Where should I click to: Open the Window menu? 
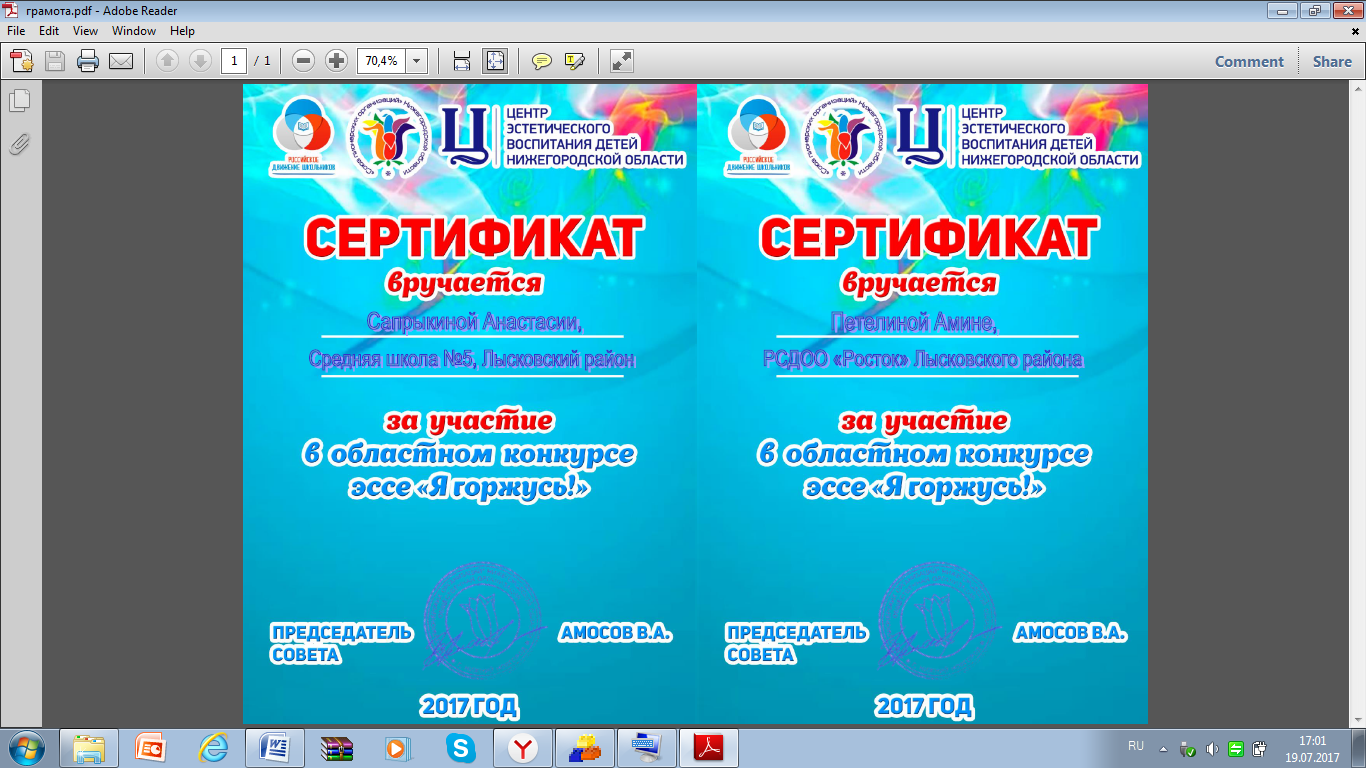133,31
